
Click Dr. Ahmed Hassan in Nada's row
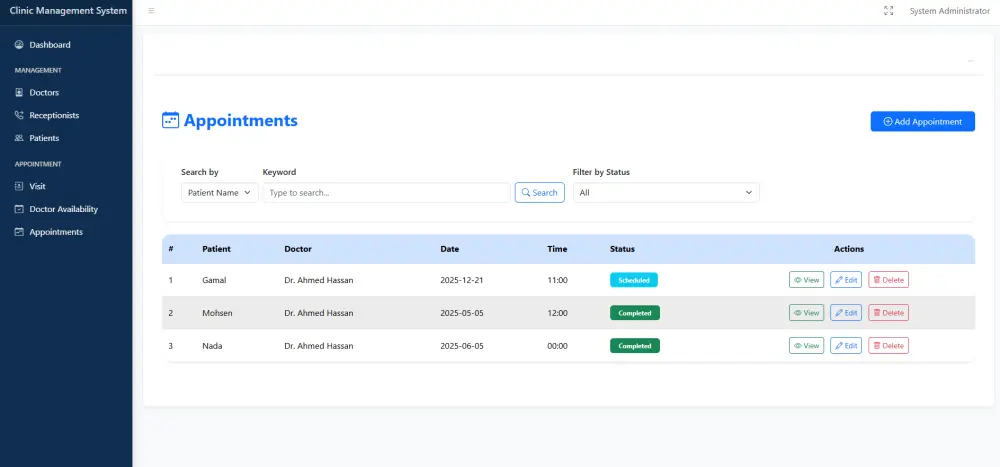[319, 346]
